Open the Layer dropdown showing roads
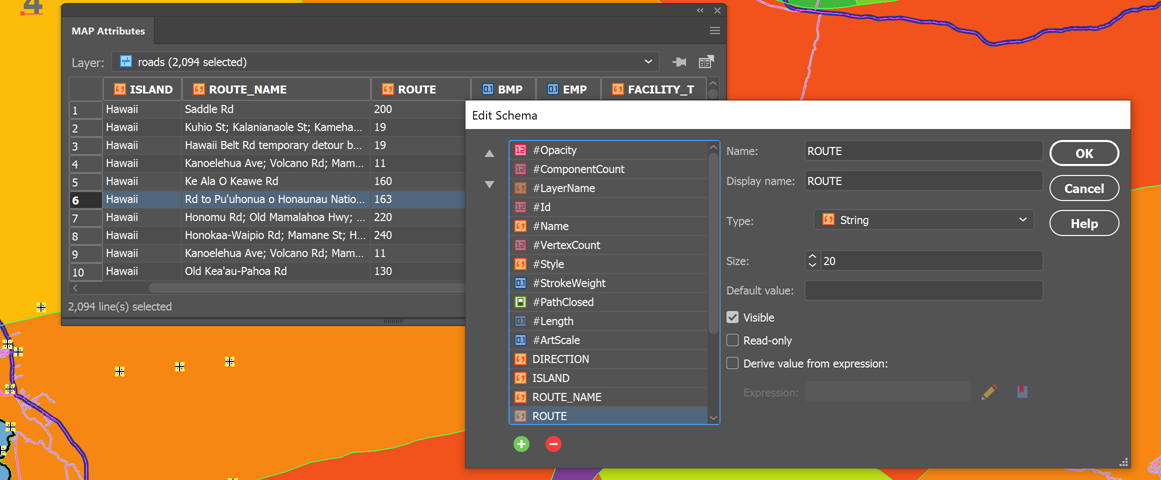This screenshot has height=480, width=1161. coord(385,61)
